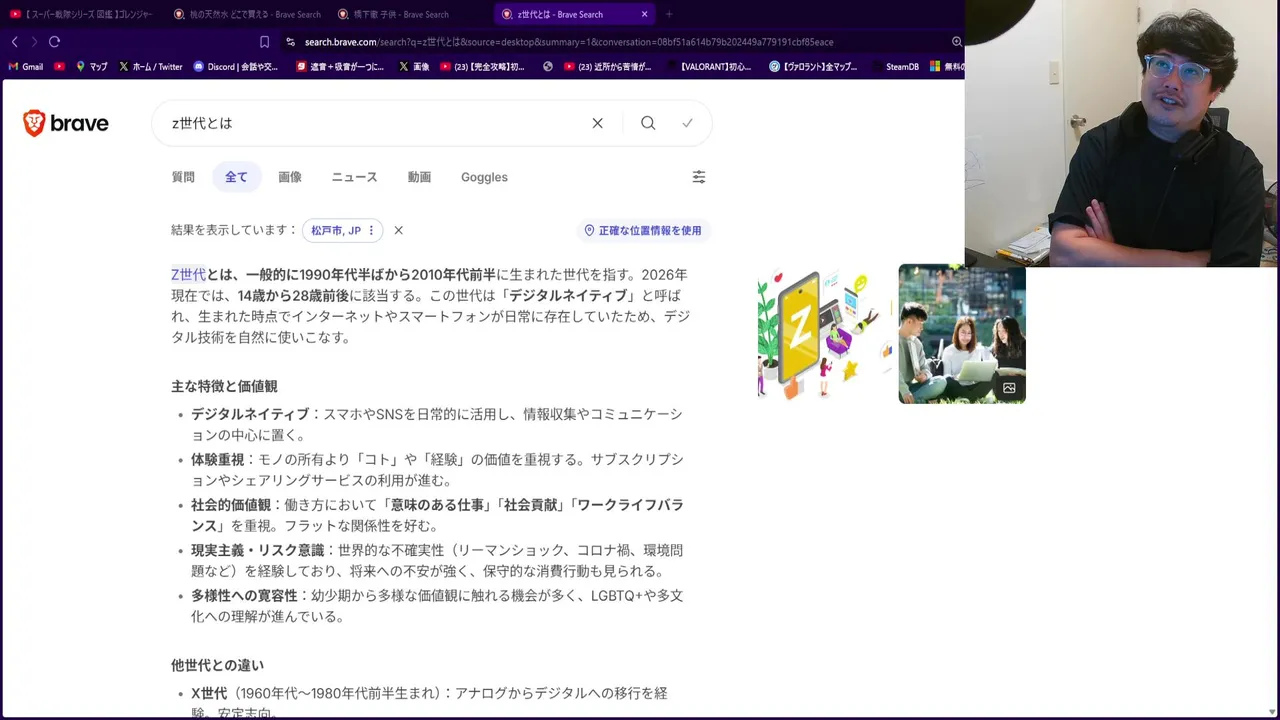Select the 全て results tab

point(236,177)
